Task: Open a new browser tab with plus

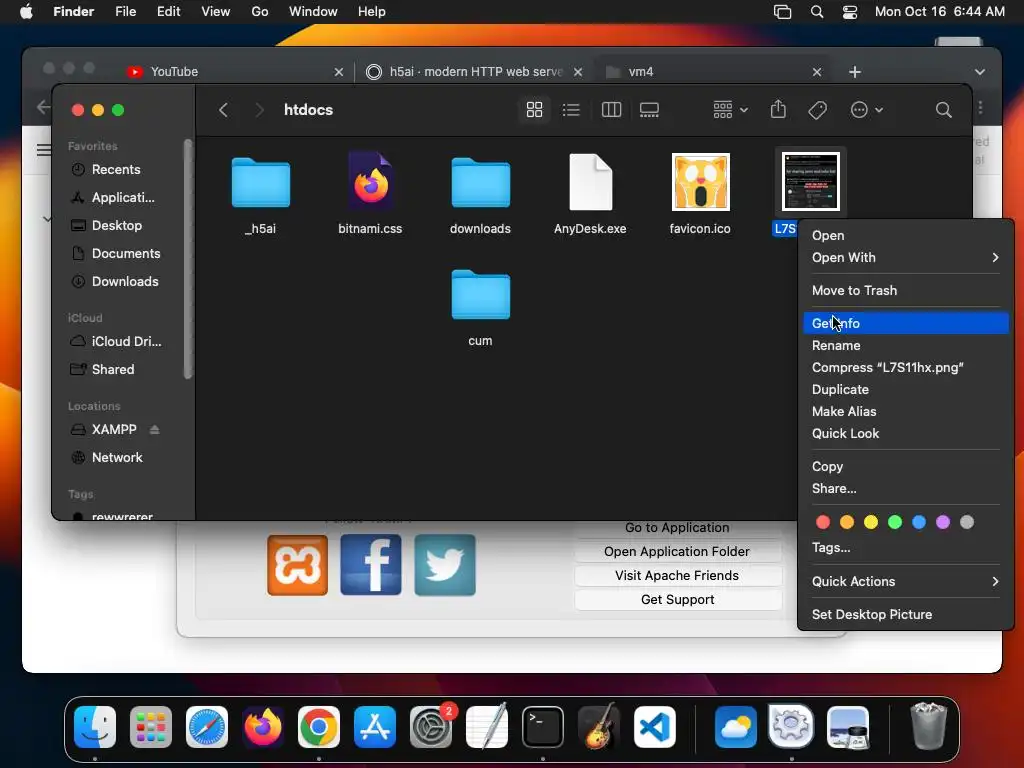Action: (x=855, y=72)
